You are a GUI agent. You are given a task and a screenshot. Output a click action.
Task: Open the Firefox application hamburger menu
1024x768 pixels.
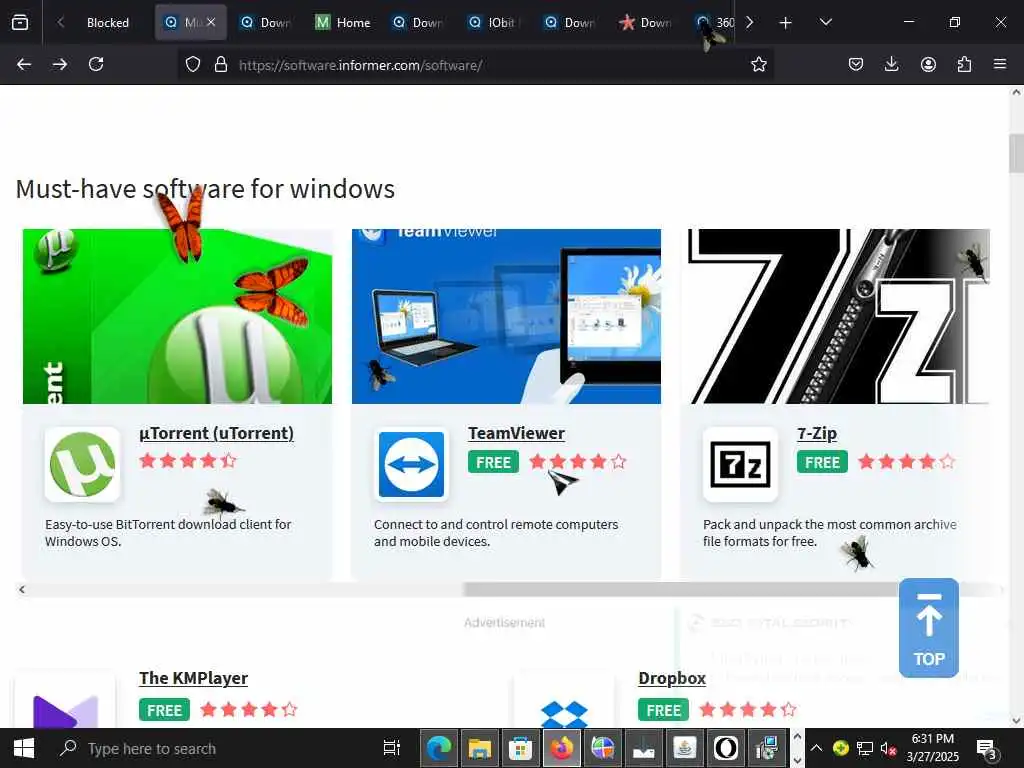click(x=1000, y=65)
